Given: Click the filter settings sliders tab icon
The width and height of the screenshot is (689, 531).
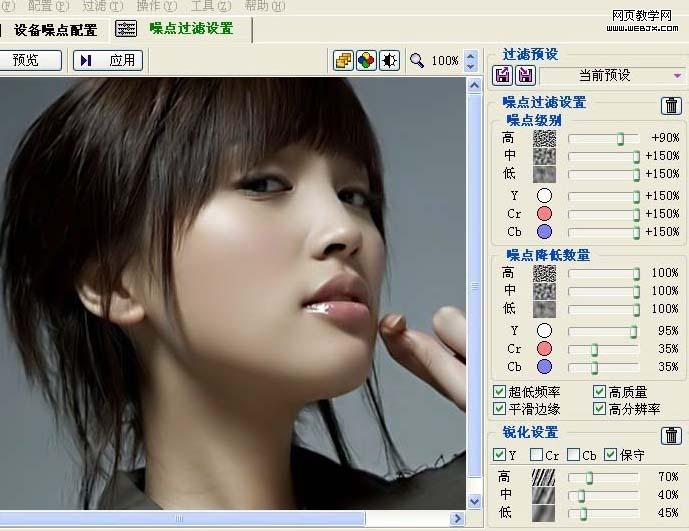Looking at the screenshot, I should [126, 29].
